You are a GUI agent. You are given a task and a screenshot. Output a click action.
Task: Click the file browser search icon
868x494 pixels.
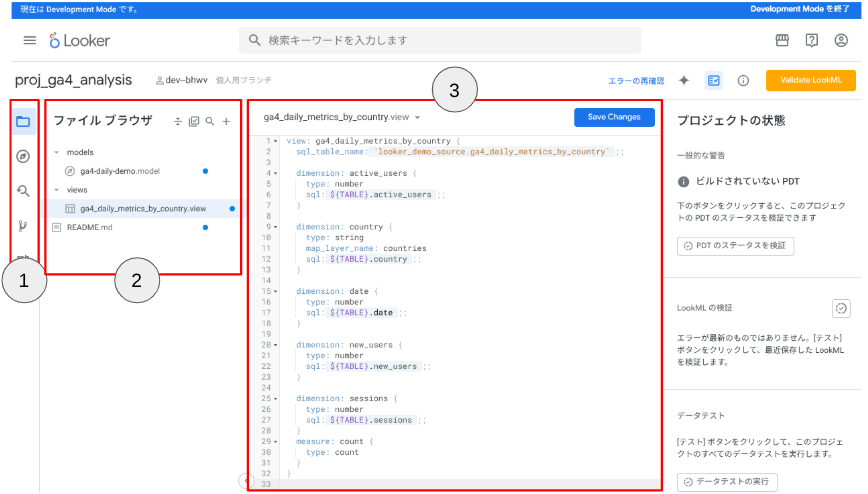coord(210,121)
